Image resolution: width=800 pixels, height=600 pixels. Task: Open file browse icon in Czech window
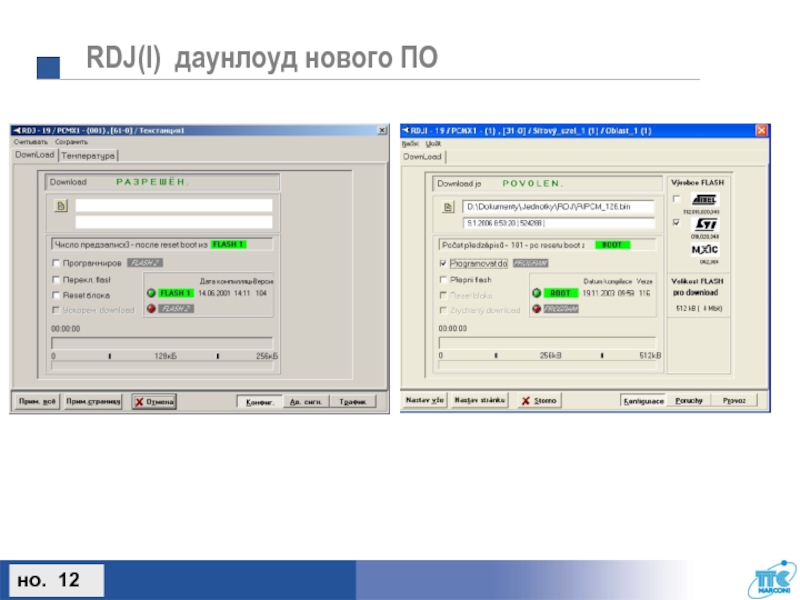[x=448, y=207]
